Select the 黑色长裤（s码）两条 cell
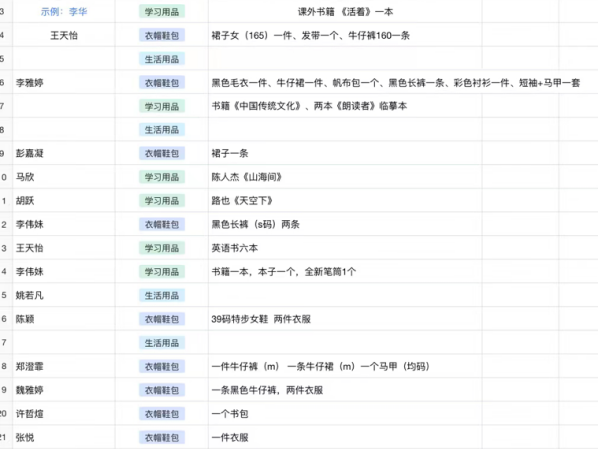Image resolution: width=598 pixels, height=449 pixels. 345,224
